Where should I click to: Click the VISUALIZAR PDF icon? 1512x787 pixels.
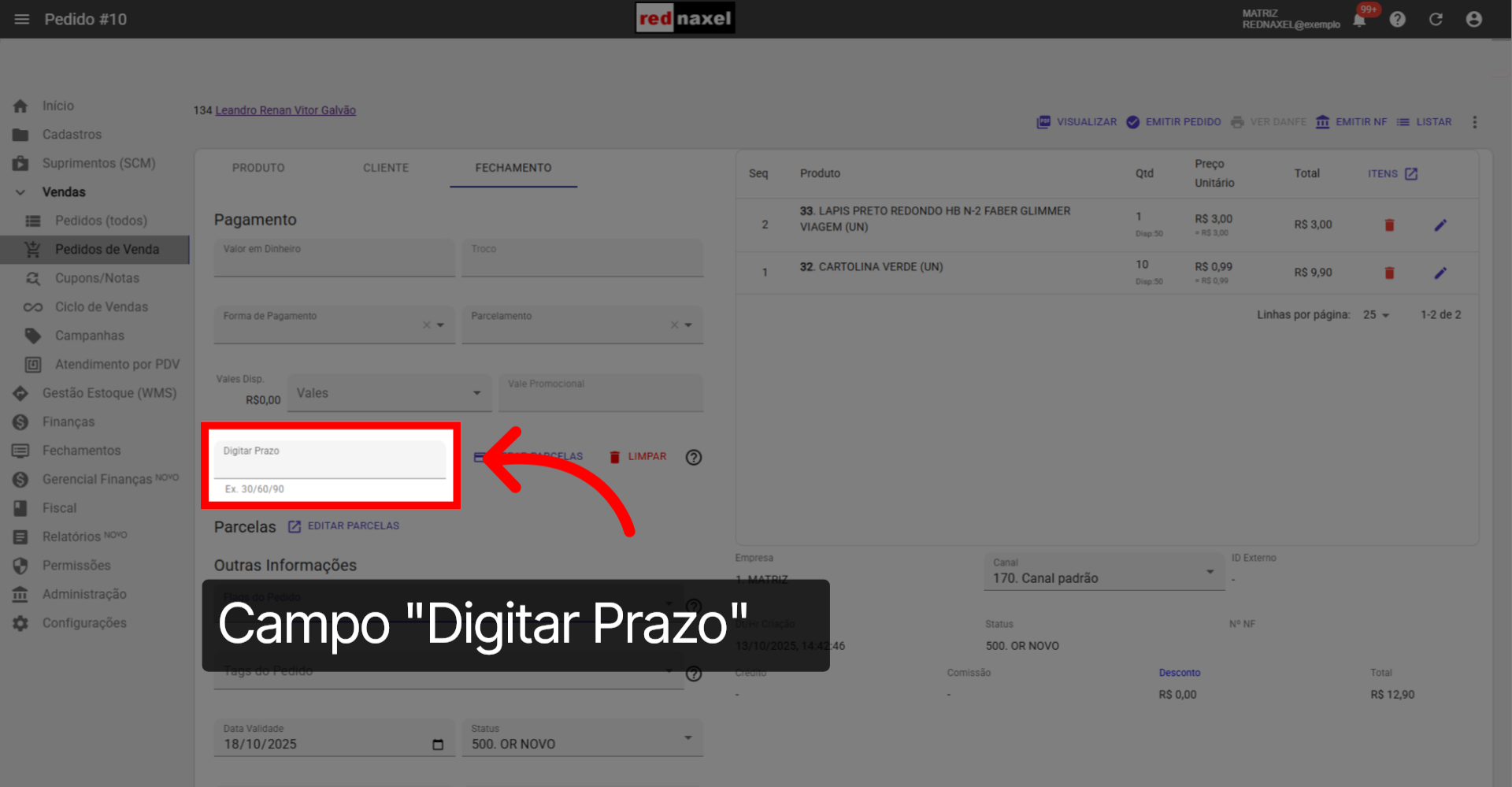coord(1043,122)
